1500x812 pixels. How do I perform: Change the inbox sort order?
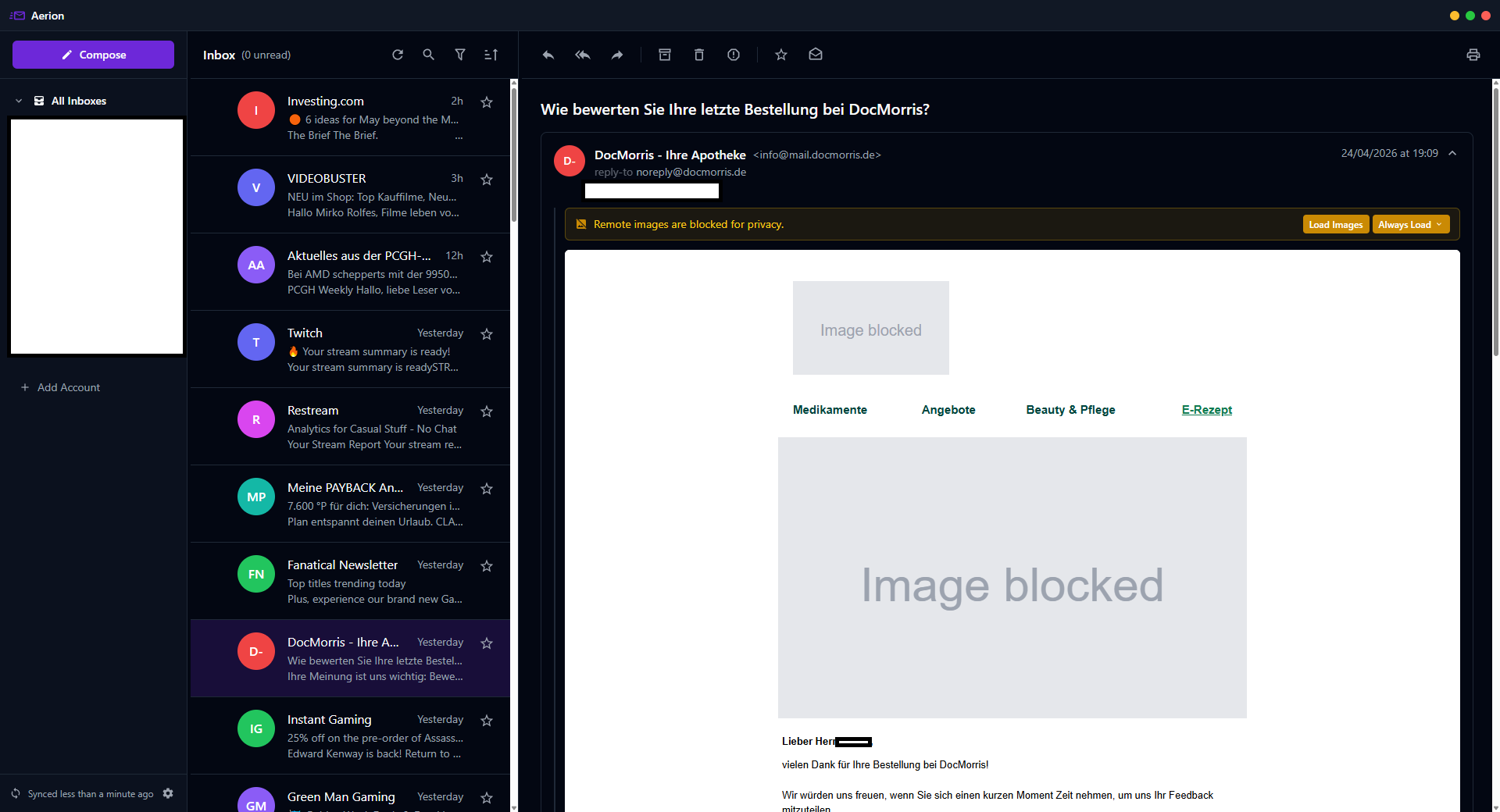point(491,55)
